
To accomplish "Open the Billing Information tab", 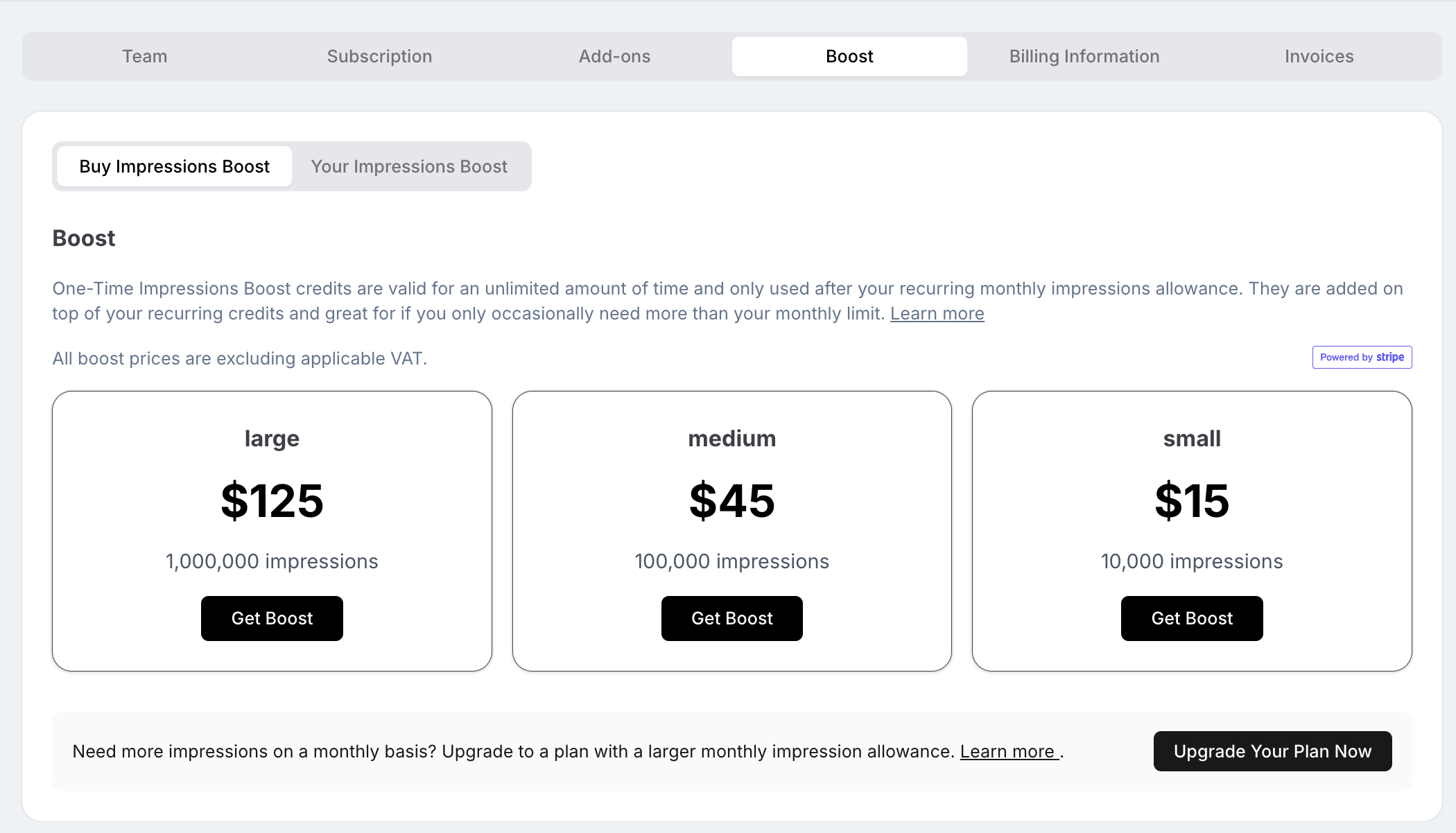I will pos(1084,56).
